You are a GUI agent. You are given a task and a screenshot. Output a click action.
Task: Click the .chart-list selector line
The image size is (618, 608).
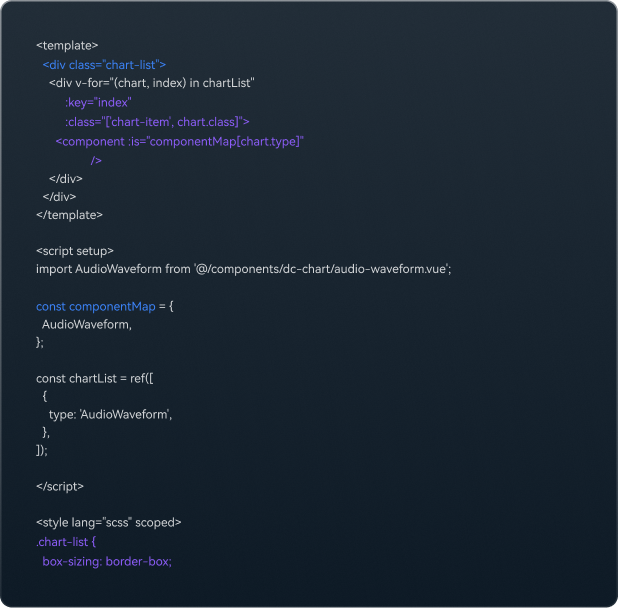tap(66, 542)
